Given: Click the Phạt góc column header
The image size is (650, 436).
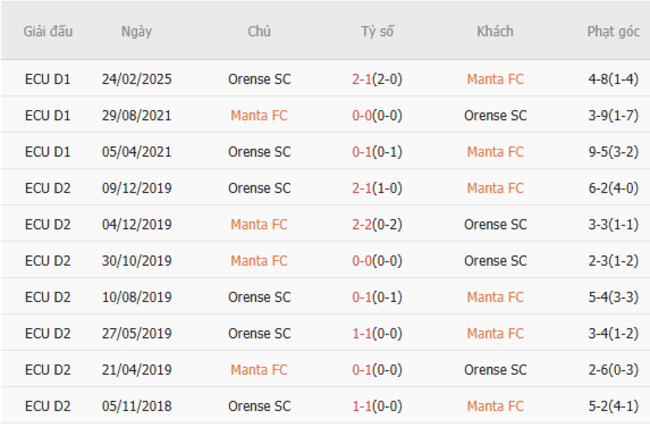Looking at the screenshot, I should [x=613, y=31].
